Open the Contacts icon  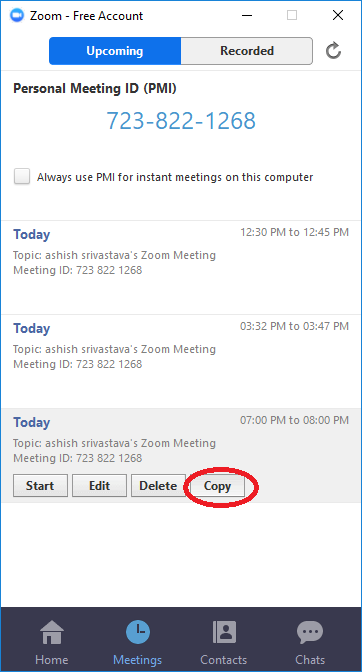coord(224,632)
